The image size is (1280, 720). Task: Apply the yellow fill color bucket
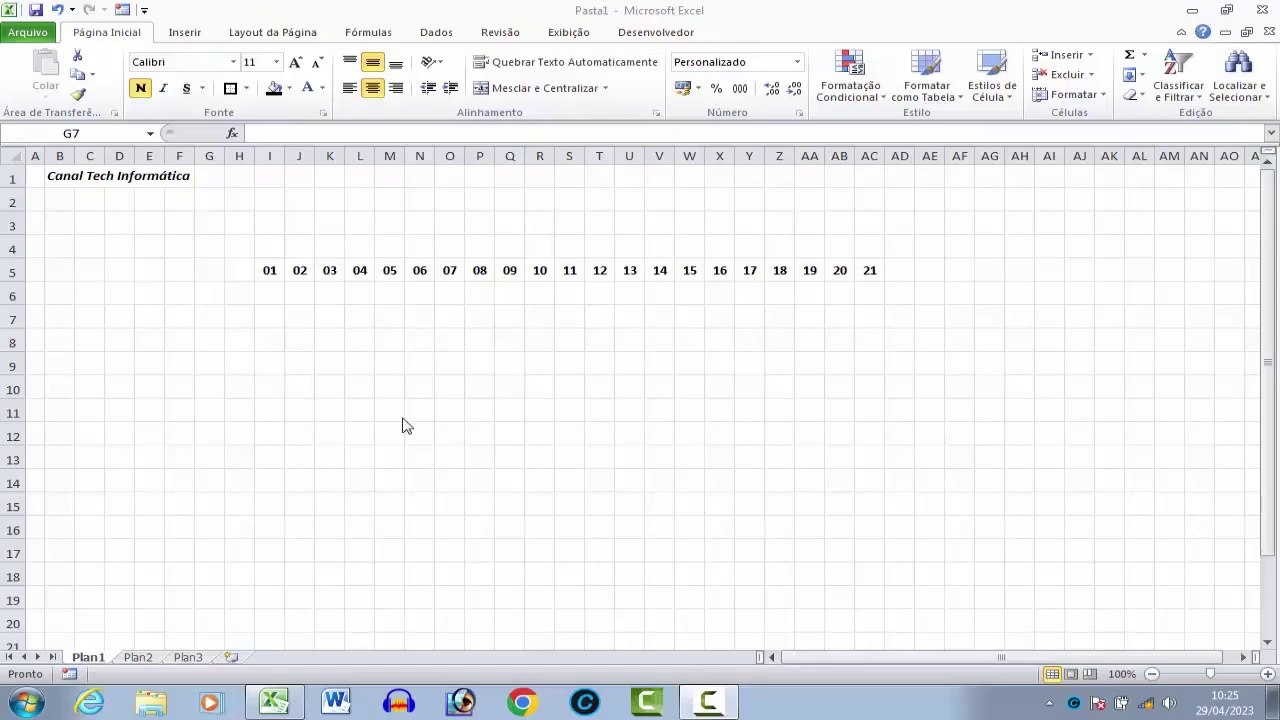(x=274, y=88)
